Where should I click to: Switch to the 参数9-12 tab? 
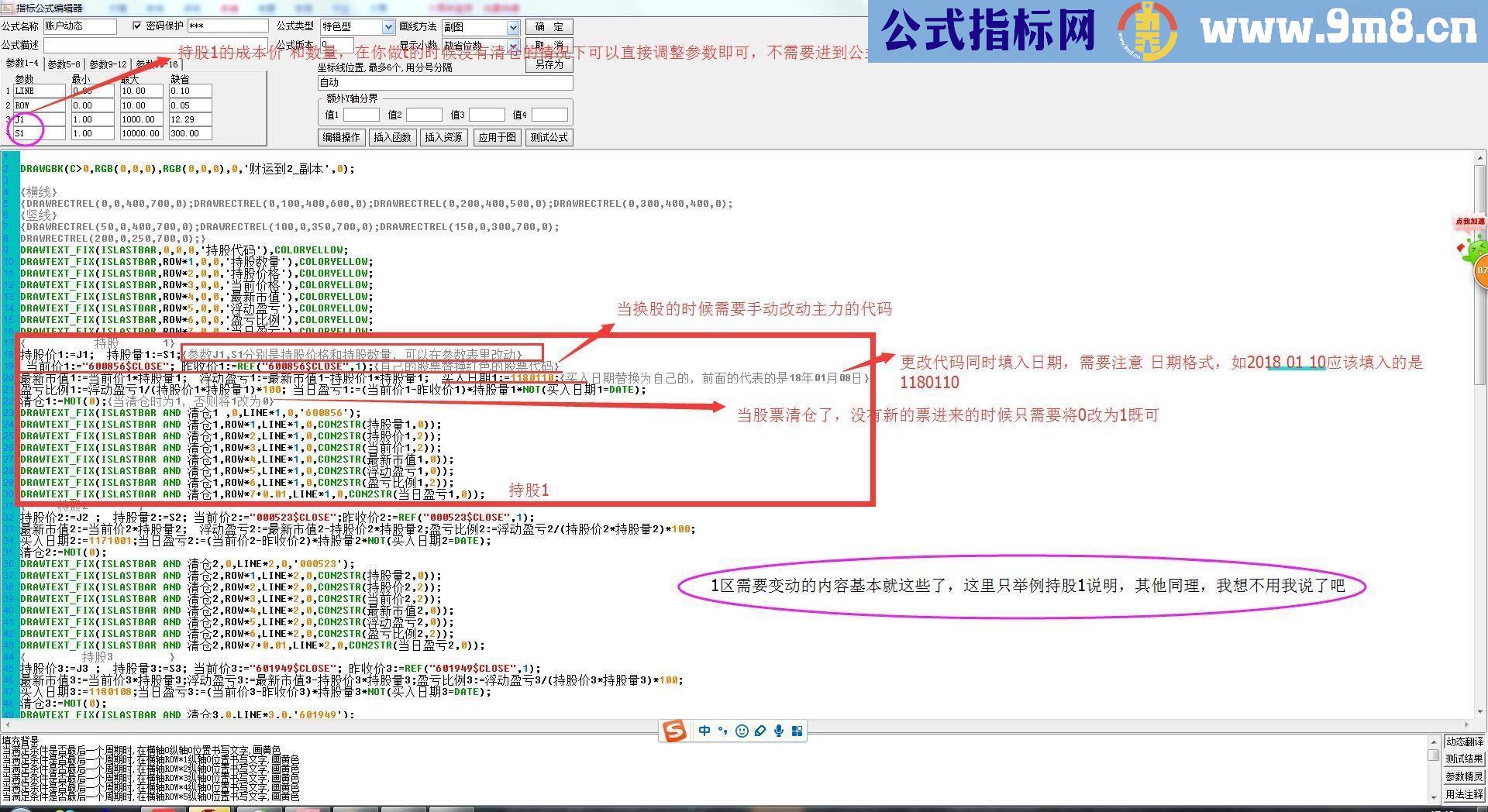(108, 64)
